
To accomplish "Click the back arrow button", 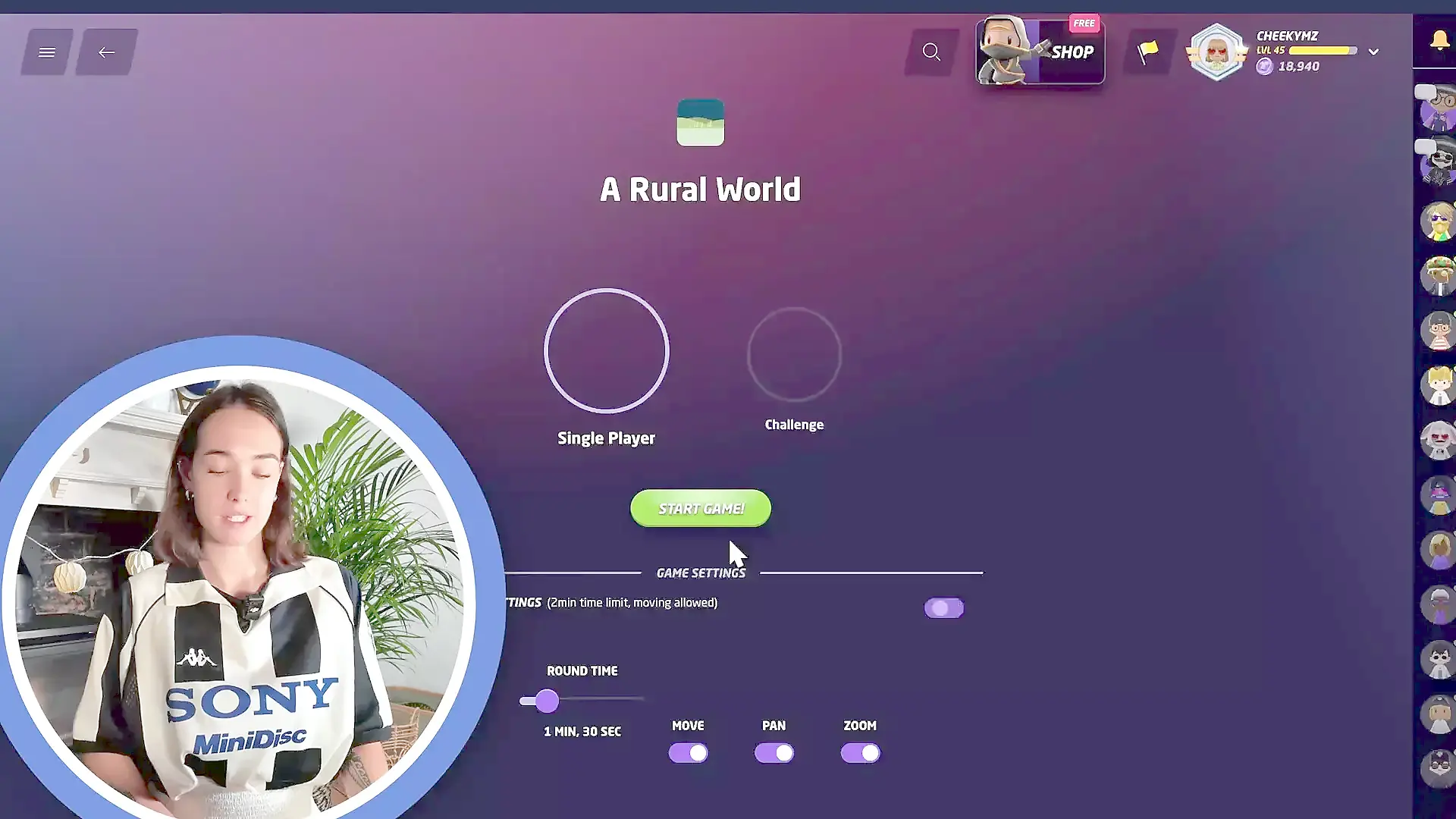I will tap(106, 52).
